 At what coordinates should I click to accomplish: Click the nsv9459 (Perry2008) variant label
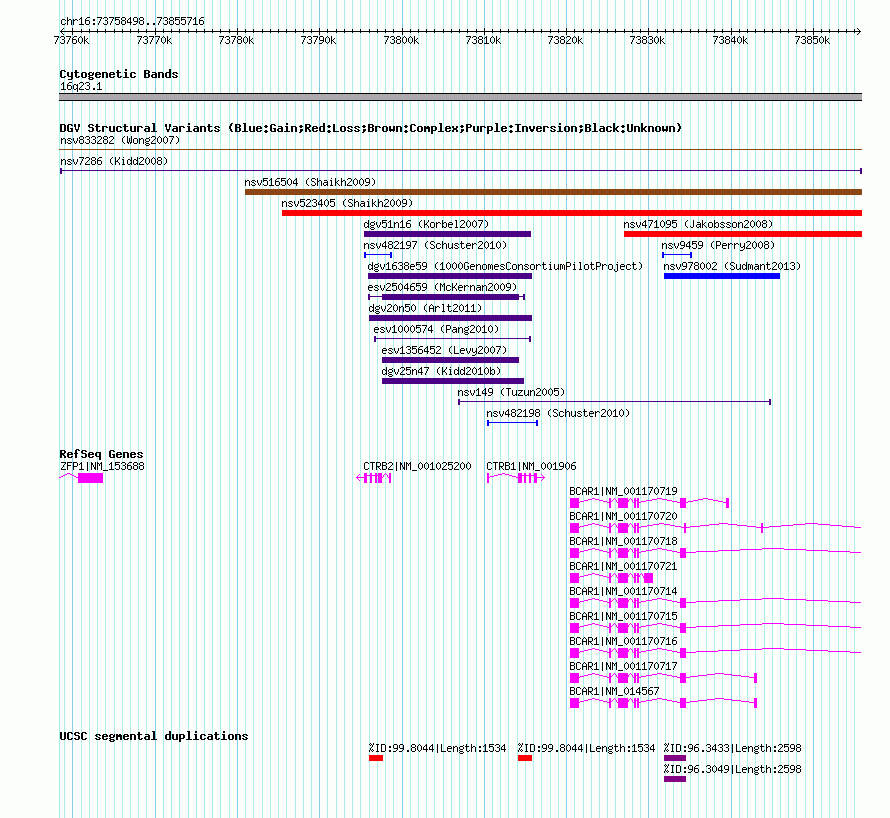pyautogui.click(x=718, y=245)
